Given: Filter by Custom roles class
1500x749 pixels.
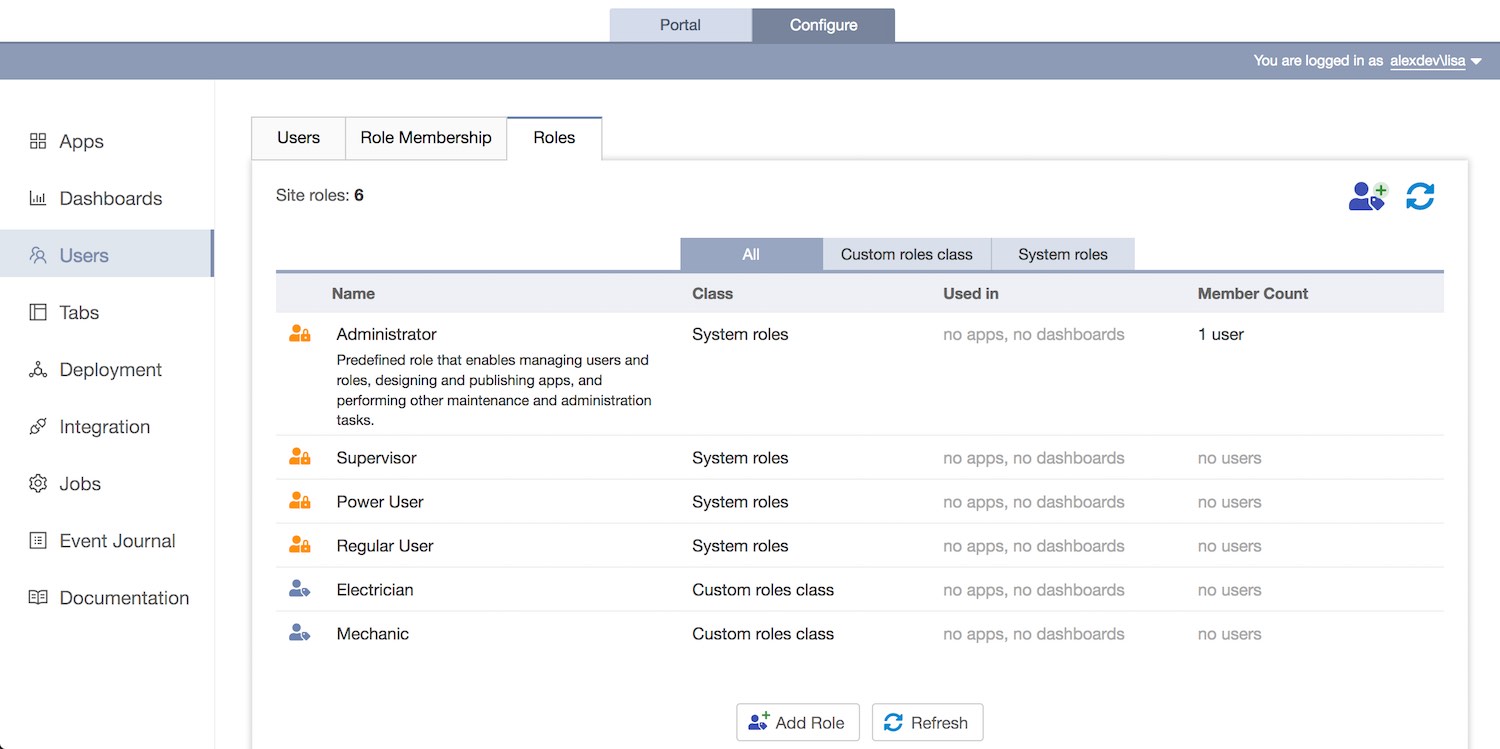Looking at the screenshot, I should point(906,255).
